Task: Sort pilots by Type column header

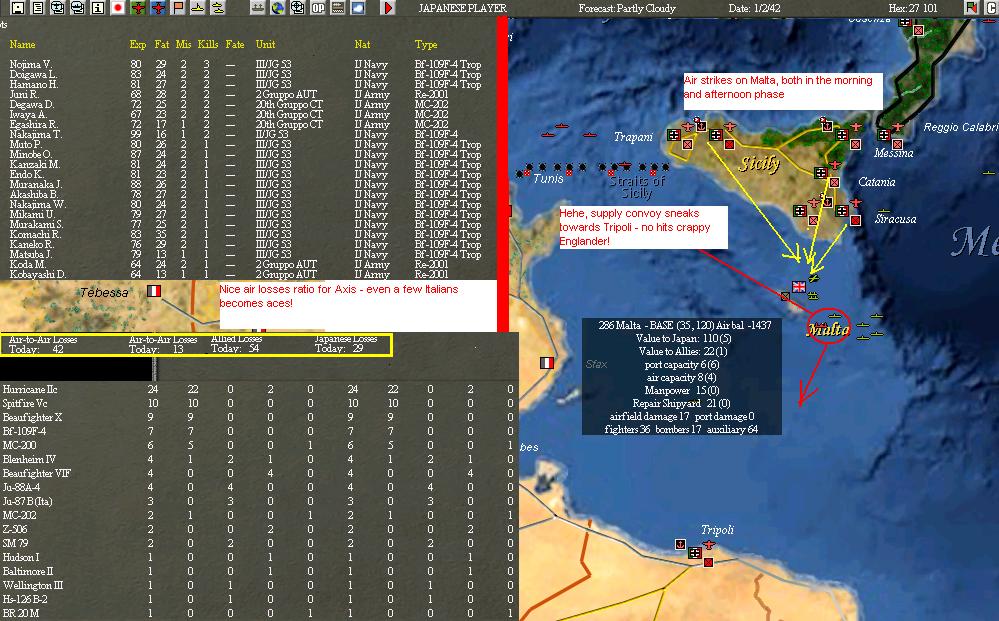Action: [x=426, y=44]
